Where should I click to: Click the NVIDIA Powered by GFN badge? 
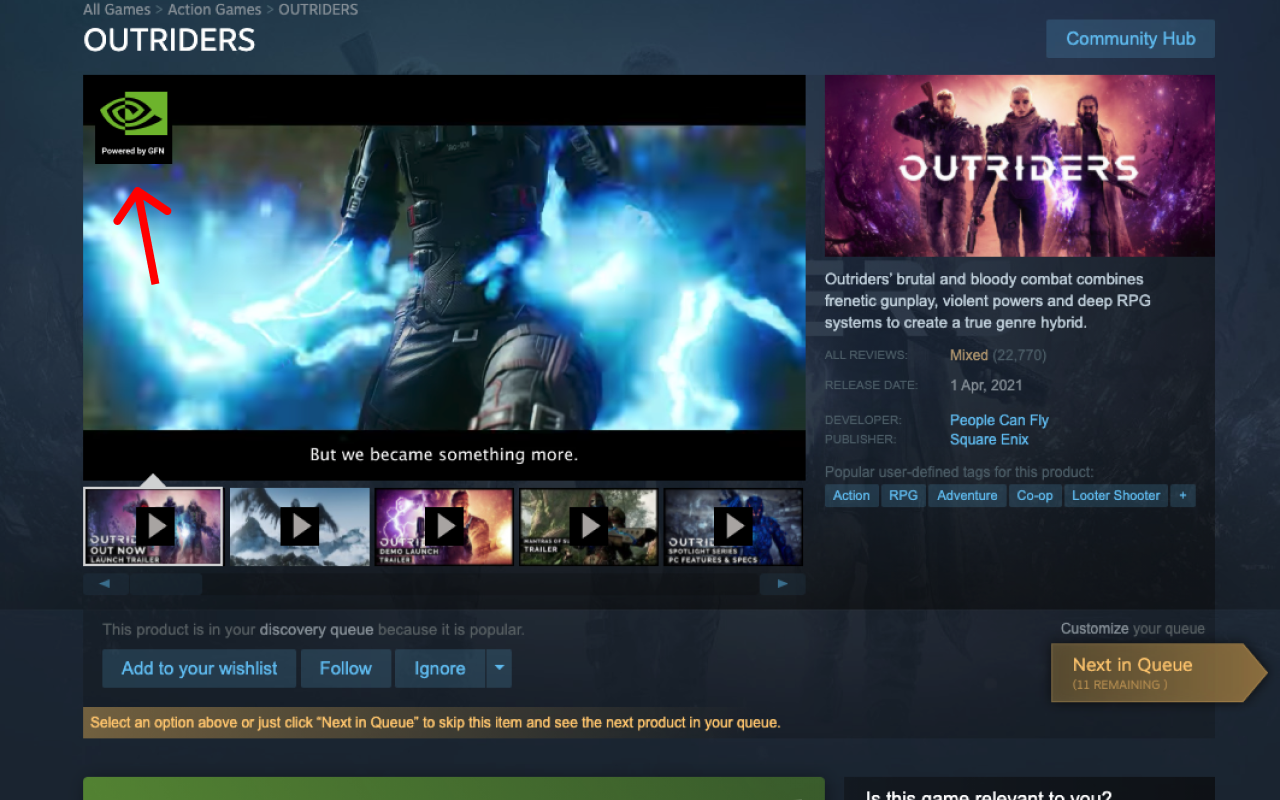[133, 125]
